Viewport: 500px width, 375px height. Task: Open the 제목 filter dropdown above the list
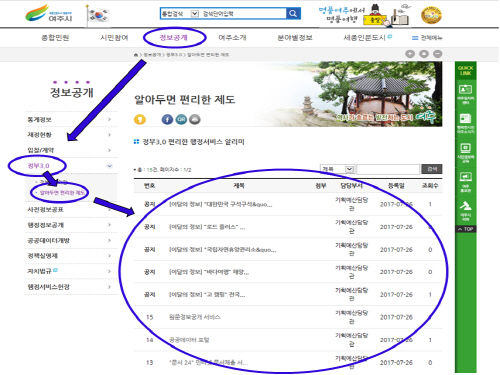(x=337, y=169)
